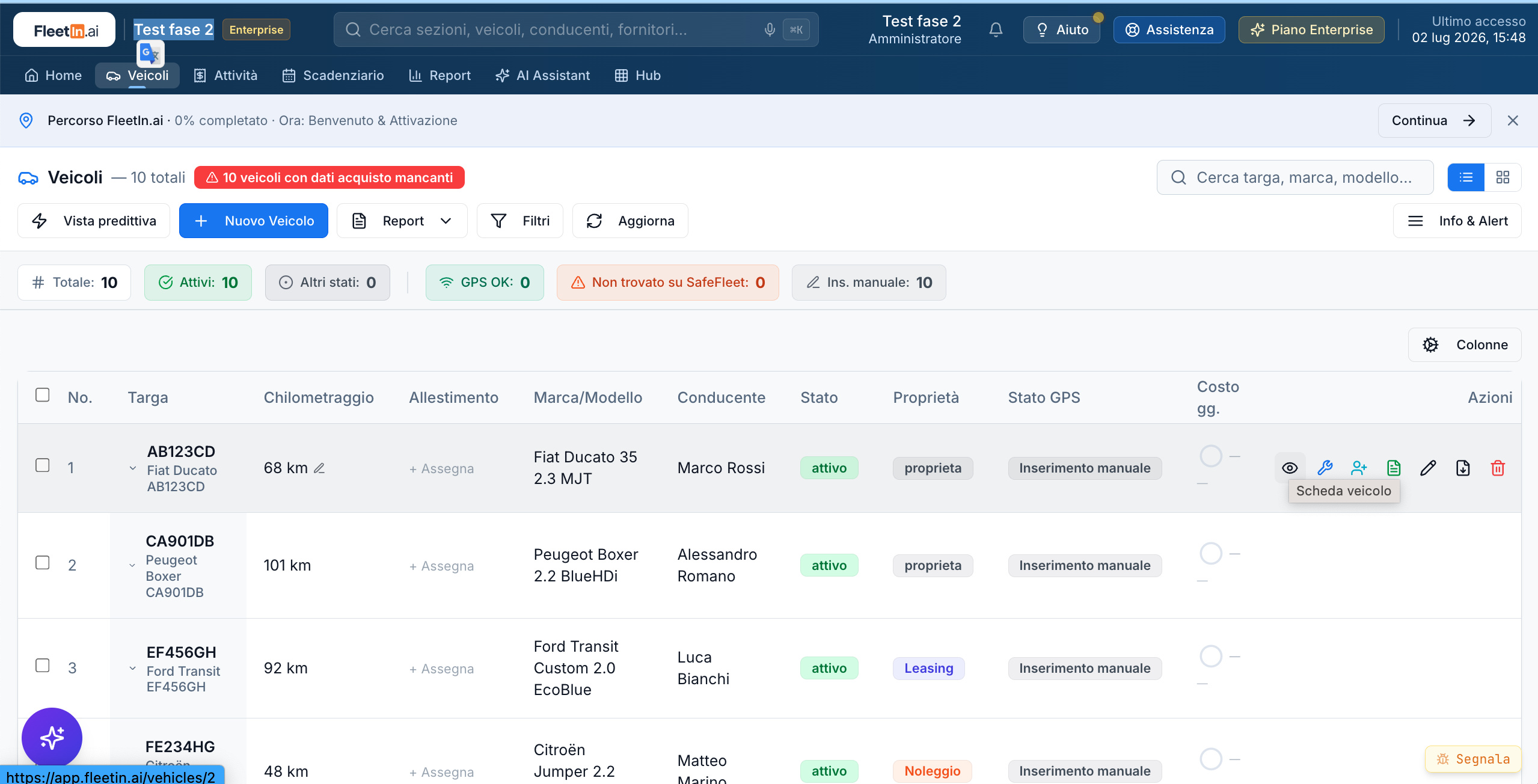Click the Cerca targa, marca, modello search field
1538x784 pixels.
[1295, 177]
